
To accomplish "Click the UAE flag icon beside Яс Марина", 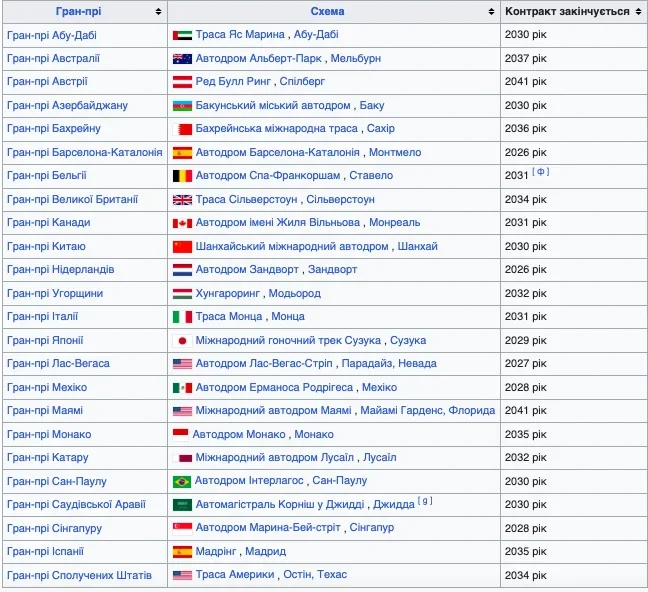I will 182,35.
